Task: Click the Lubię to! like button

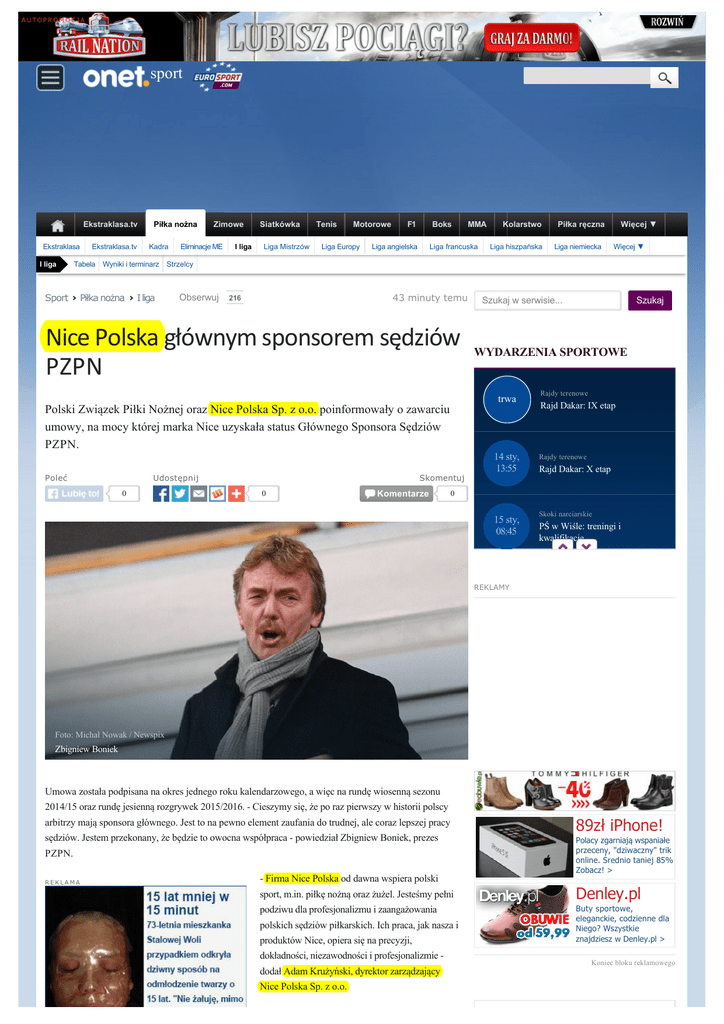Action: click(74, 494)
